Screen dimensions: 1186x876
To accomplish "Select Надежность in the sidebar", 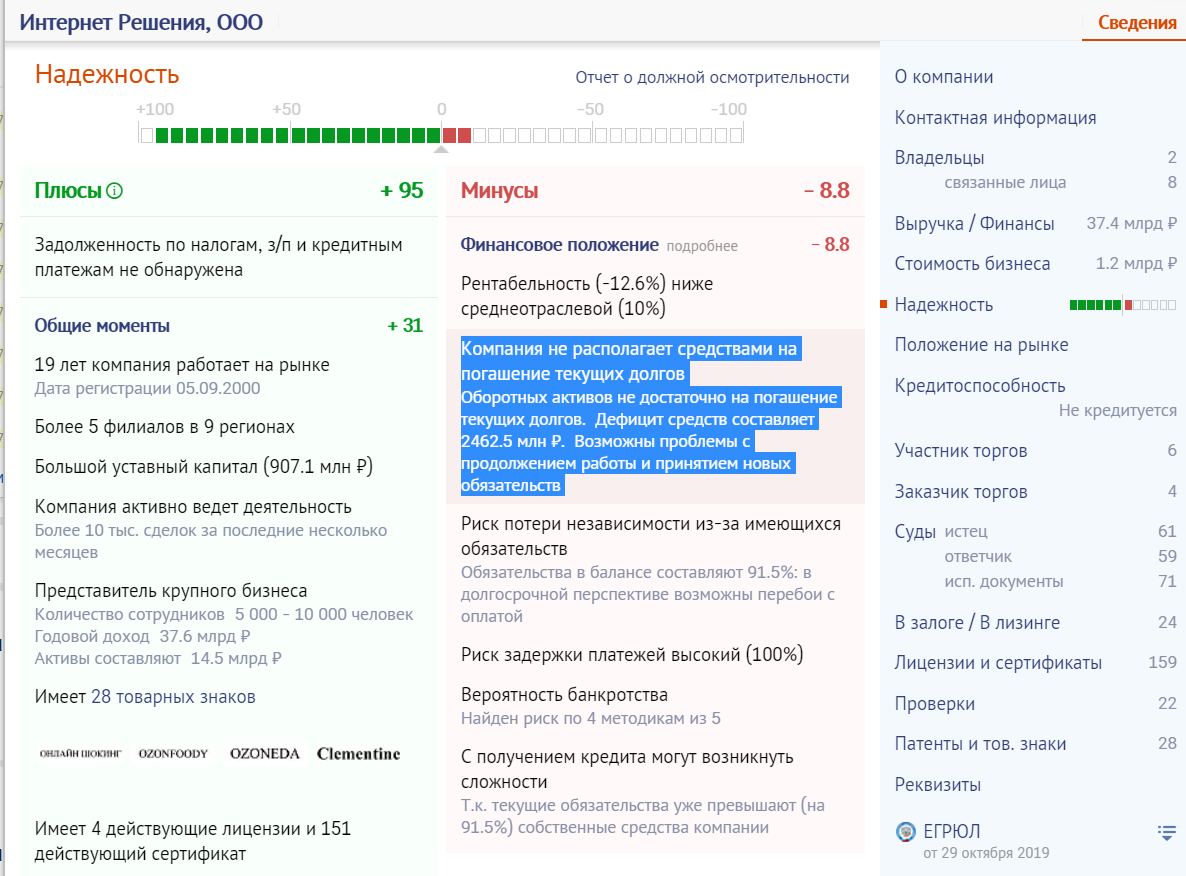I will (944, 305).
